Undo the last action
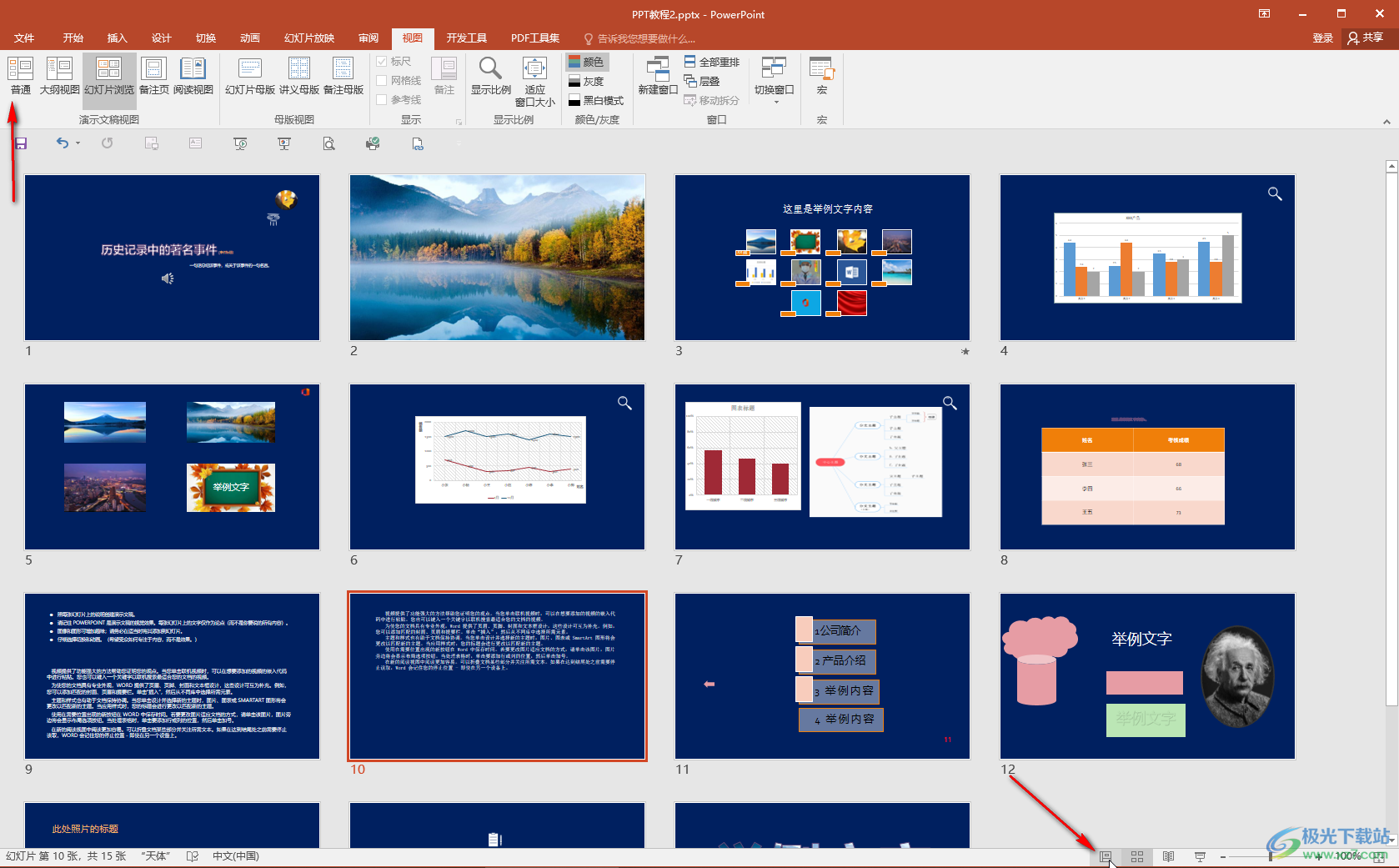 (62, 143)
